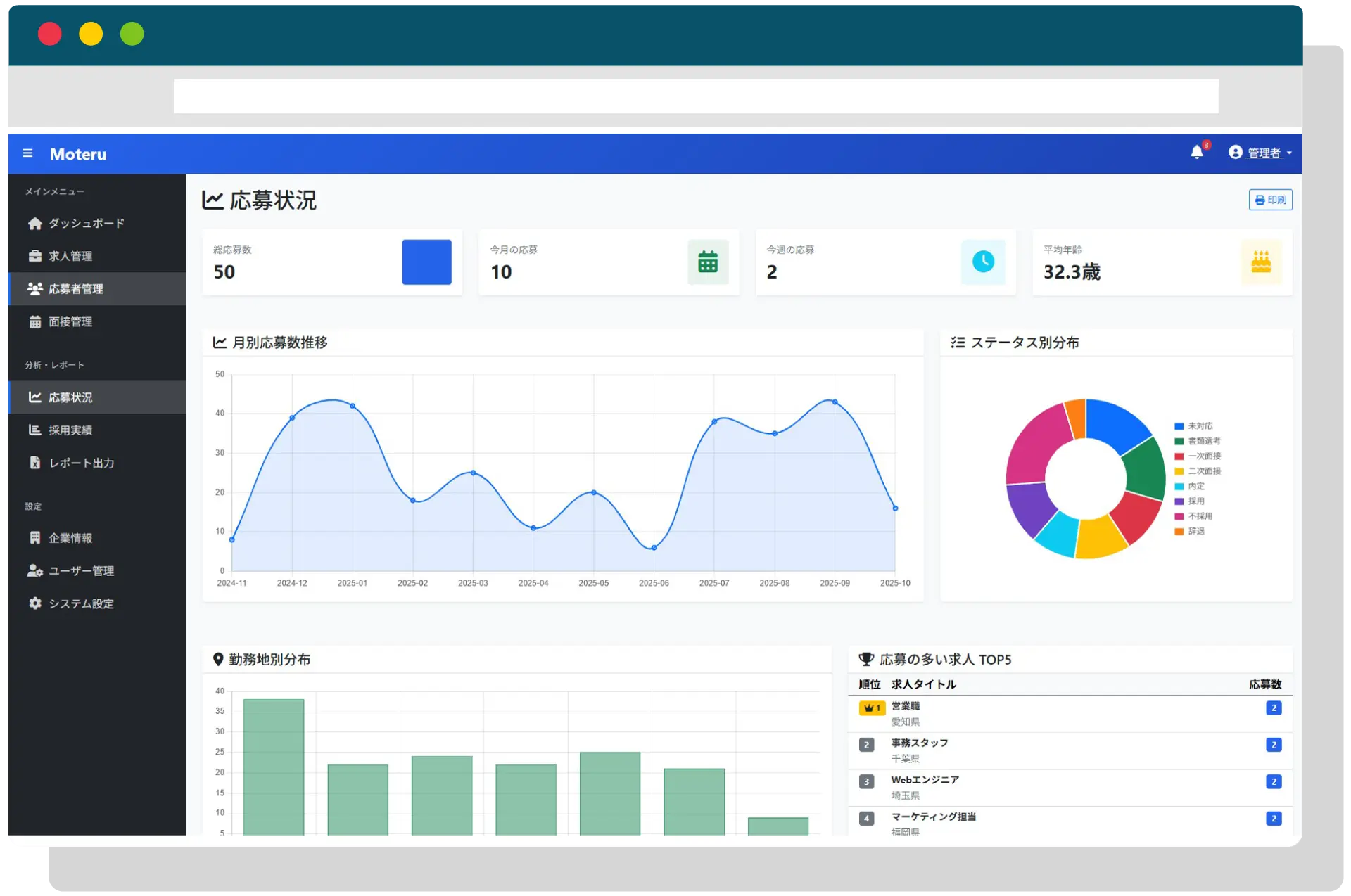Click the hamburger menu icon

[x=27, y=153]
